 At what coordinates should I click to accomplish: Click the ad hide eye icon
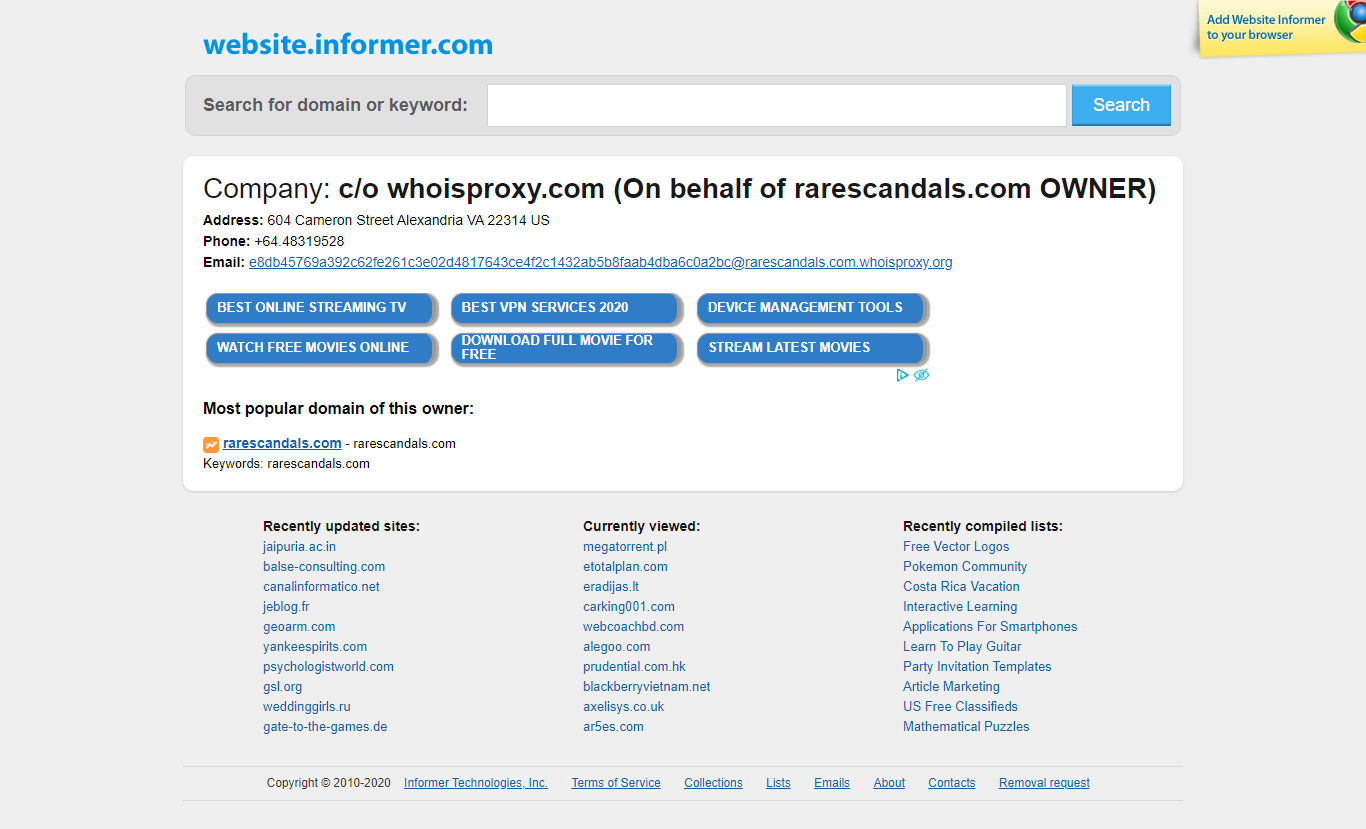[x=921, y=375]
